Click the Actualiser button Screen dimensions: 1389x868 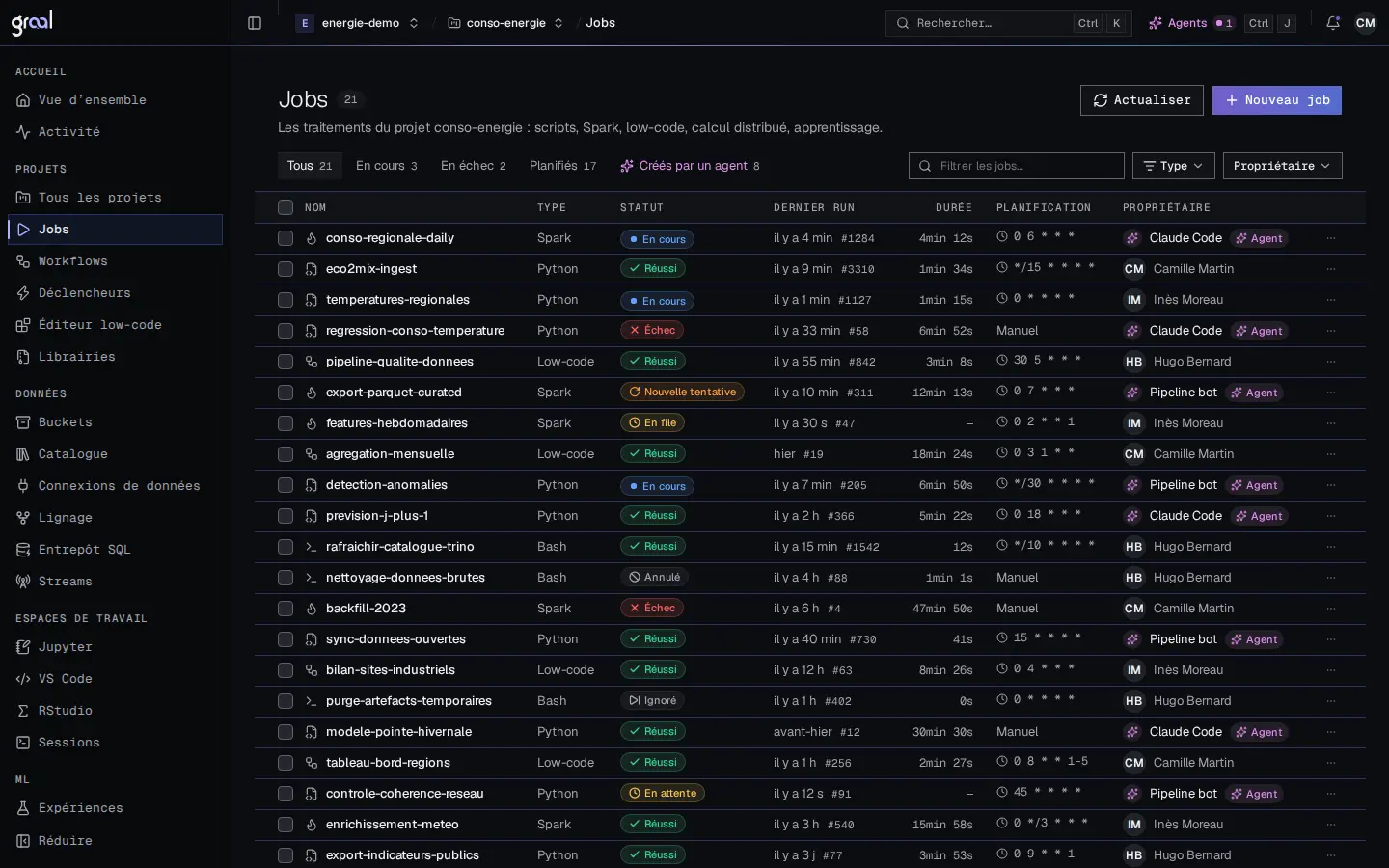click(x=1142, y=100)
